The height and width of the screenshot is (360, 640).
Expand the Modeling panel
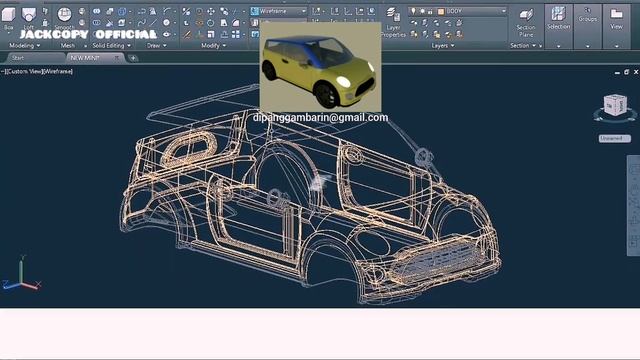(24, 46)
